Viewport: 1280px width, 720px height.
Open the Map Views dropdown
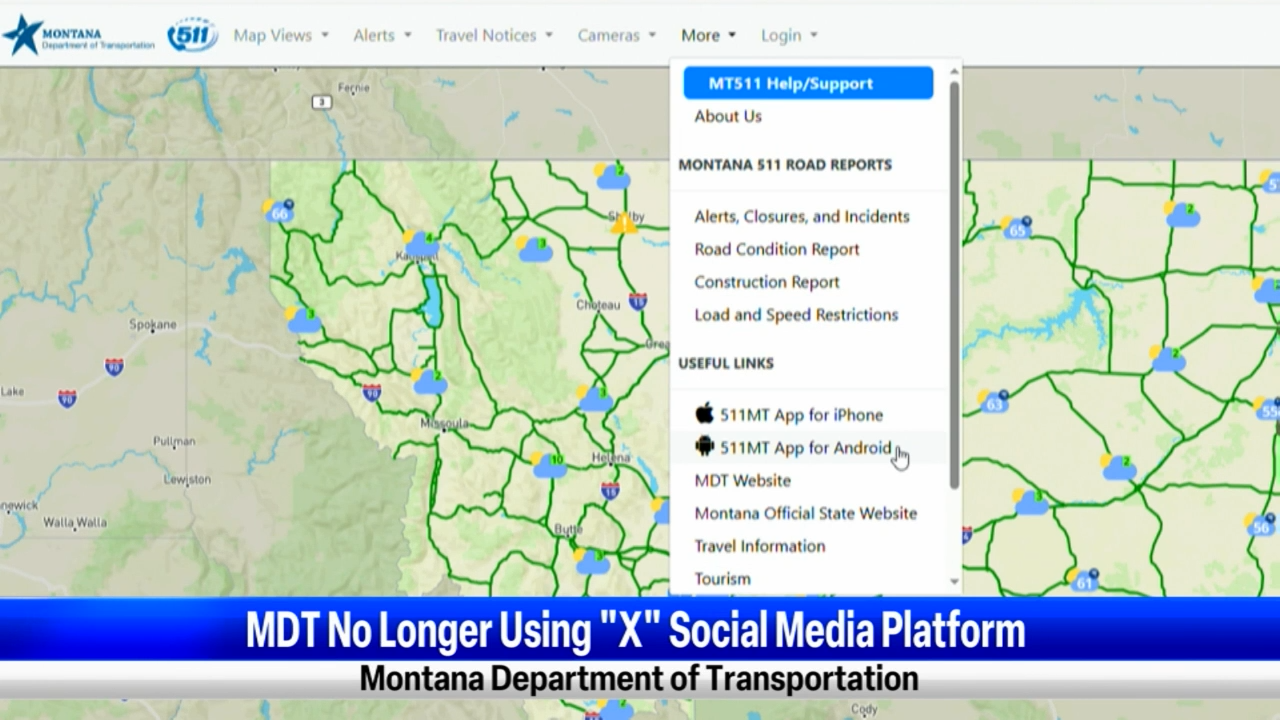click(x=280, y=35)
